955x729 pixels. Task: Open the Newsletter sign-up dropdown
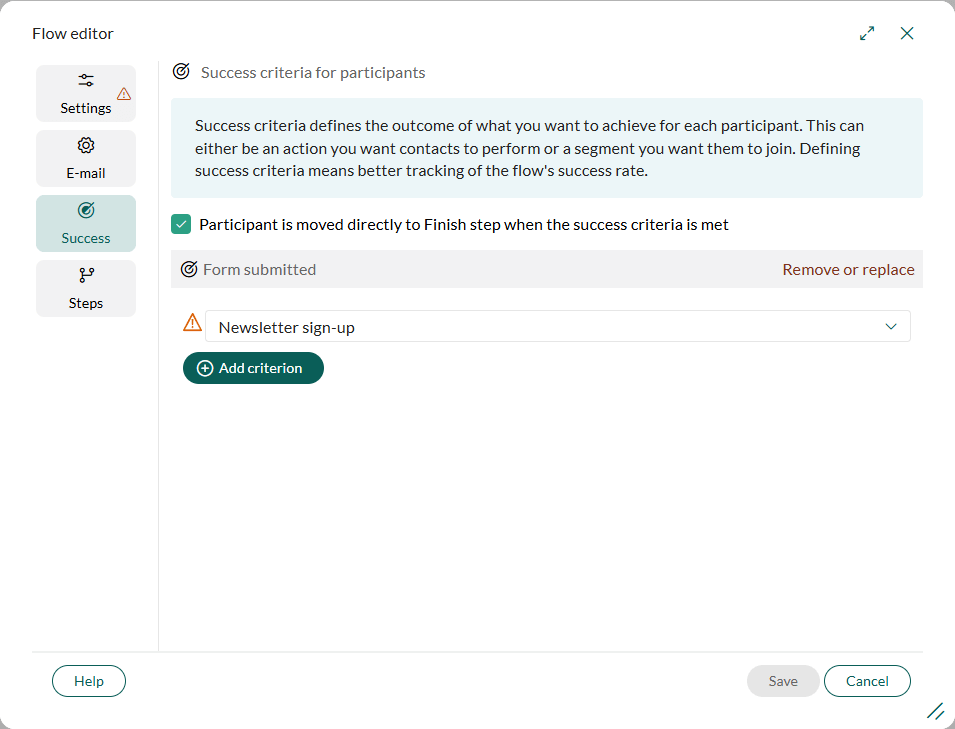click(558, 326)
